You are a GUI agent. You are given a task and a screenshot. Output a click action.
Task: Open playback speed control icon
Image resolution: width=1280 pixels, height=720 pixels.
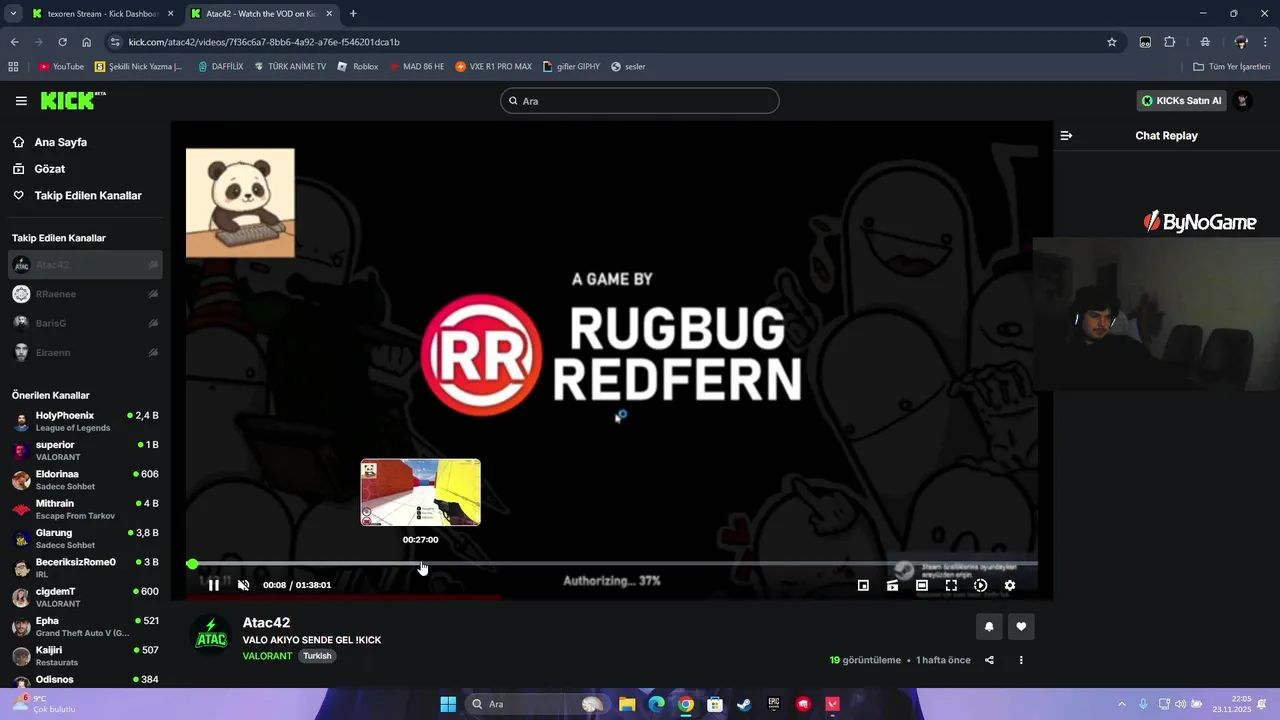coord(980,586)
